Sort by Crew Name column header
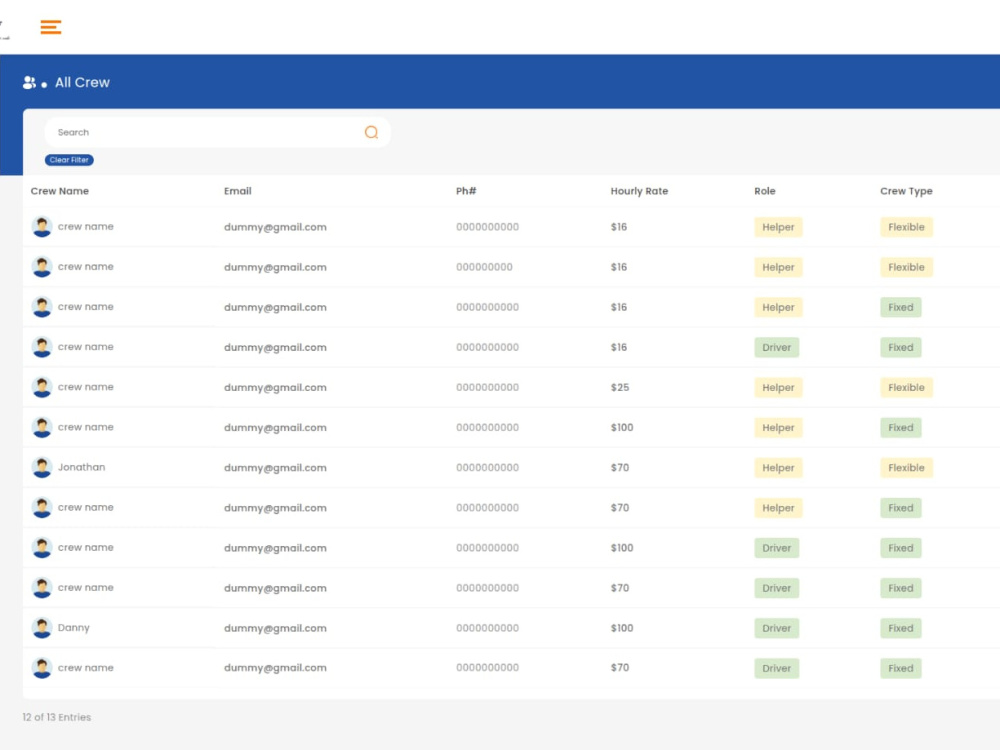Image resolution: width=1000 pixels, height=750 pixels. pos(60,191)
